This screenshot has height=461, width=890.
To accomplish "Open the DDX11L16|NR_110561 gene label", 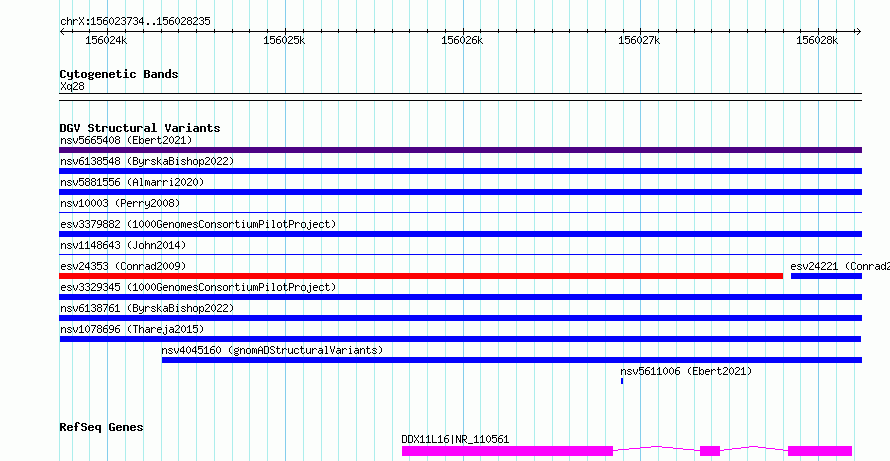I will click(x=455, y=439).
